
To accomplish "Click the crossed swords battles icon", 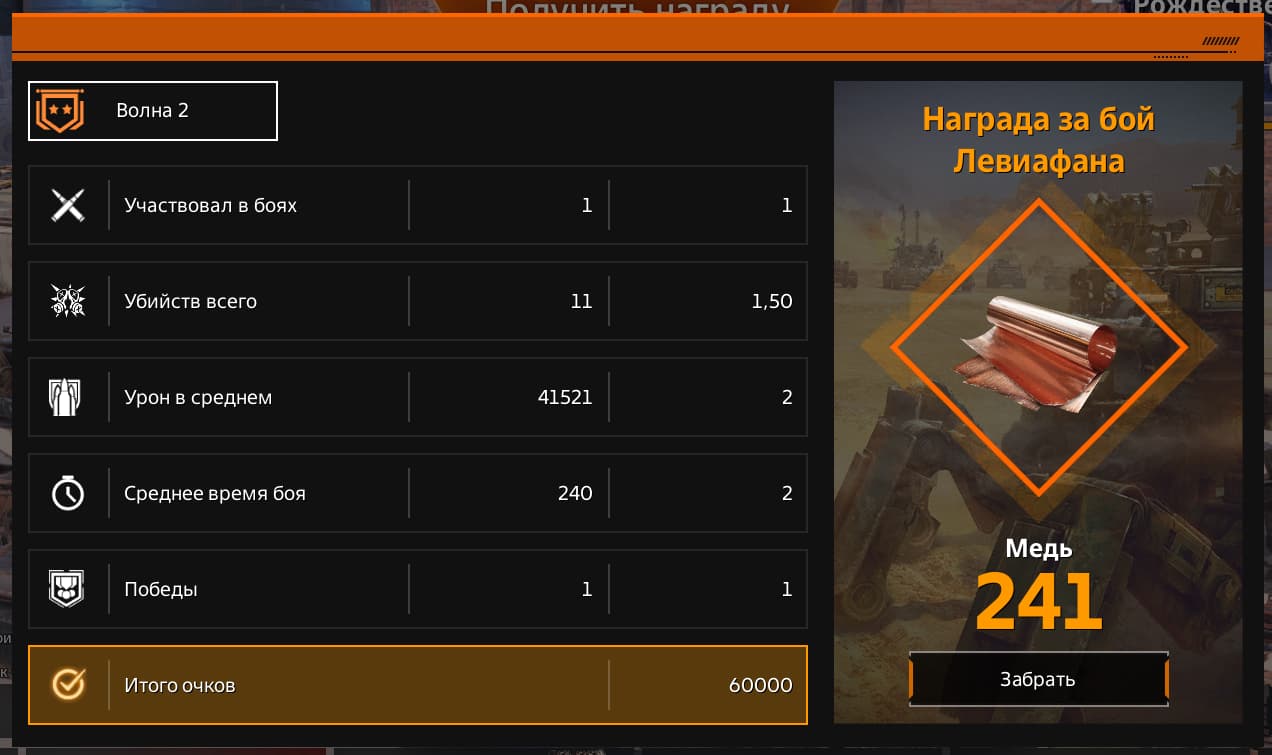I will [x=68, y=206].
